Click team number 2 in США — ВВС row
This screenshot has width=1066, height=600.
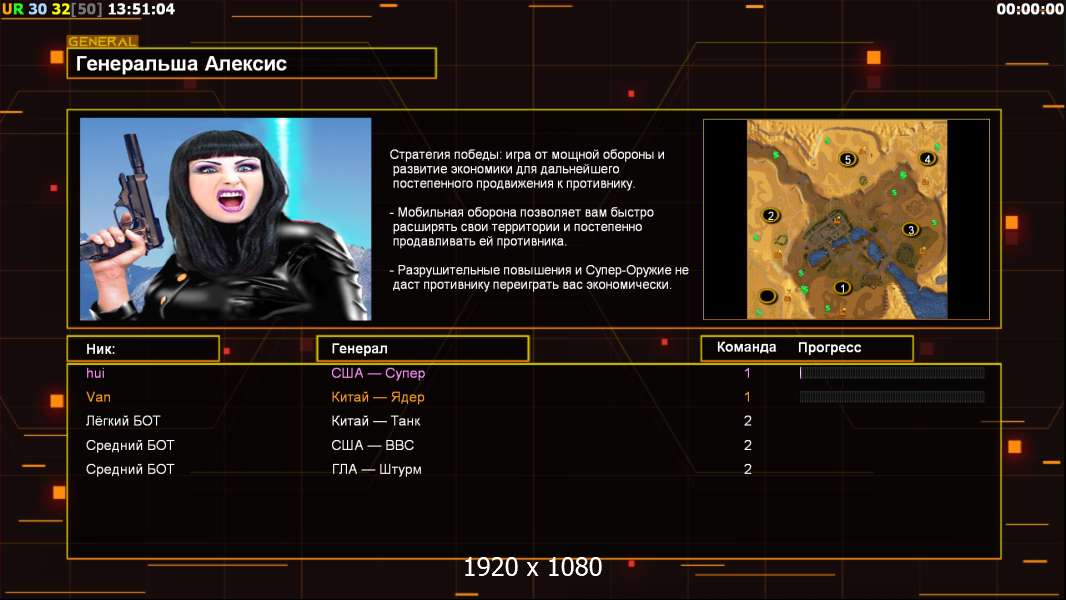[x=748, y=445]
